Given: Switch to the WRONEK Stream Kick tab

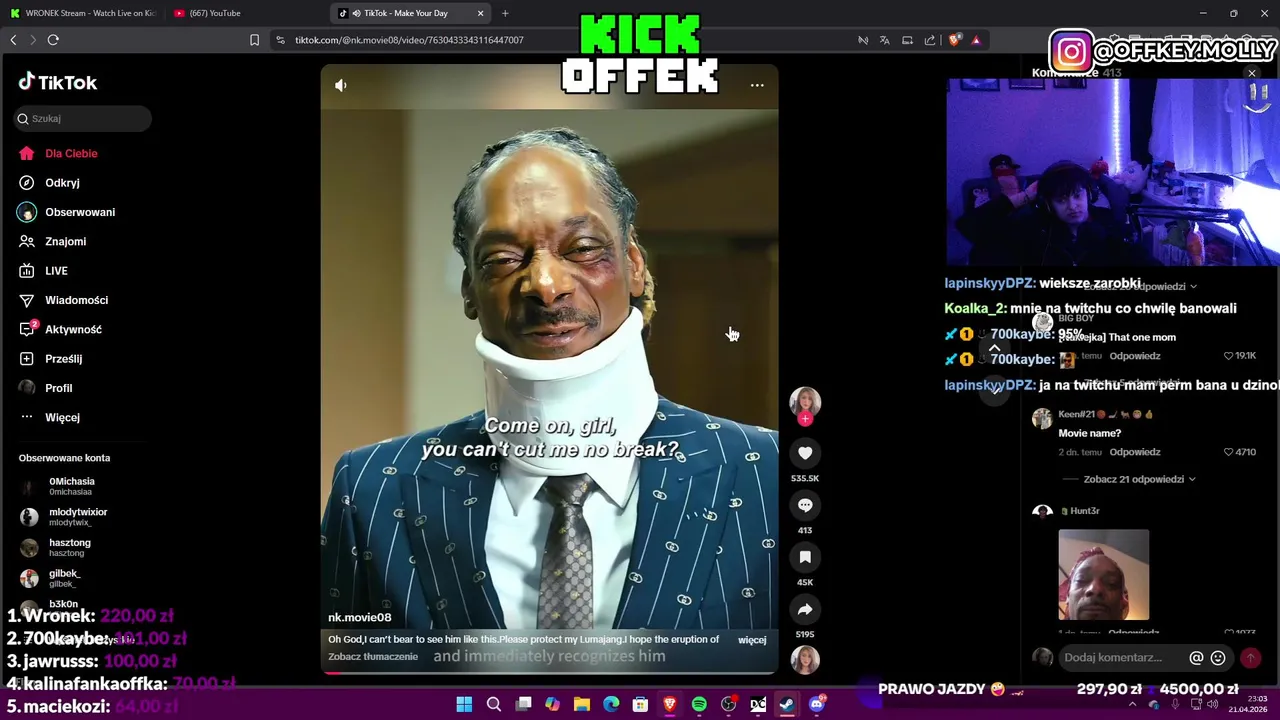Looking at the screenshot, I should coord(82,13).
